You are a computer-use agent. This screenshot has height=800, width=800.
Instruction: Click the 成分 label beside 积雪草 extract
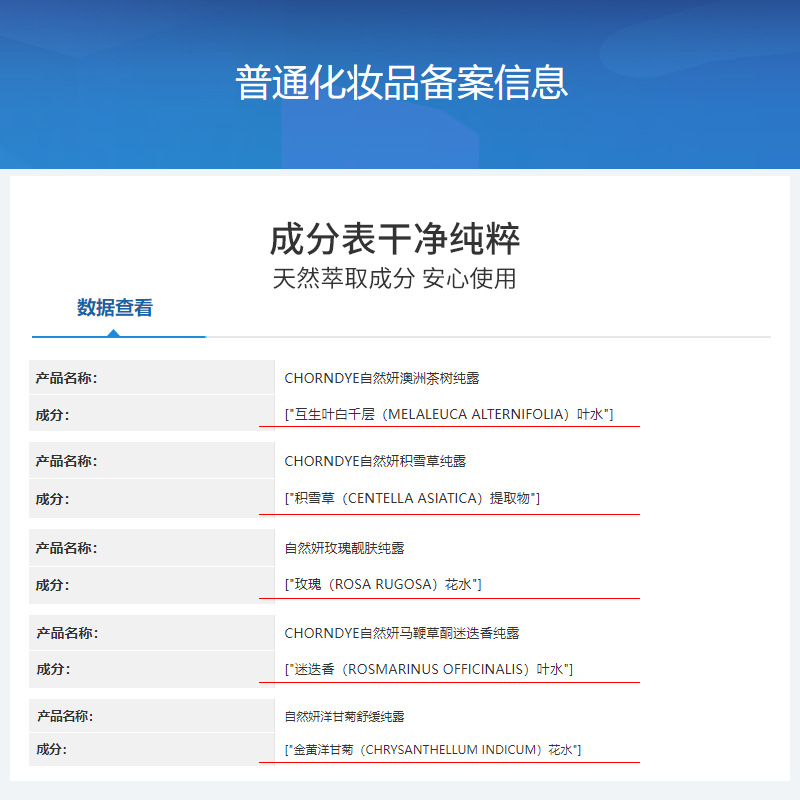53,498
